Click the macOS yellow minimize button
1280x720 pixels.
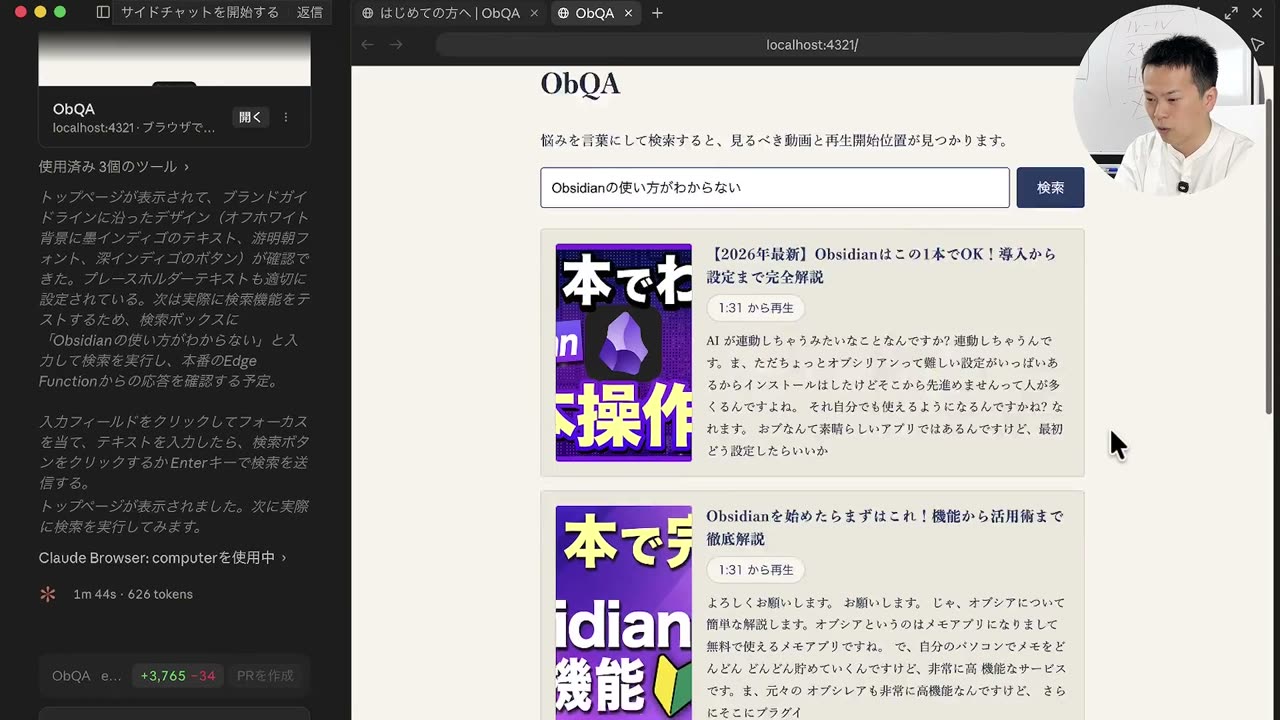[40, 12]
